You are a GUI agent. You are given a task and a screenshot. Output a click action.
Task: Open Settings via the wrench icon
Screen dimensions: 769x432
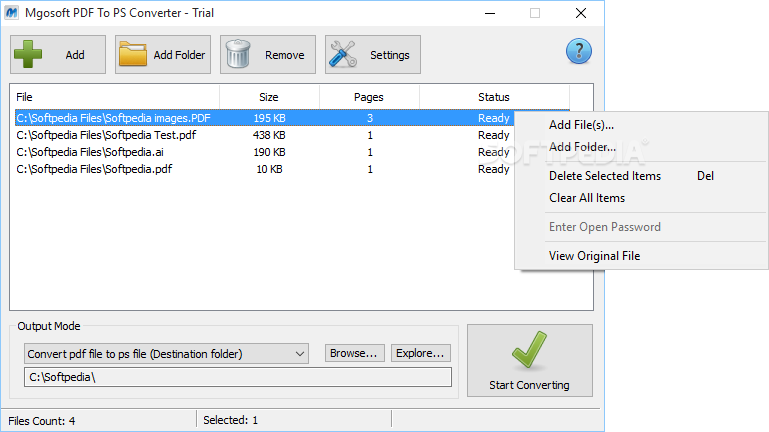(343, 54)
